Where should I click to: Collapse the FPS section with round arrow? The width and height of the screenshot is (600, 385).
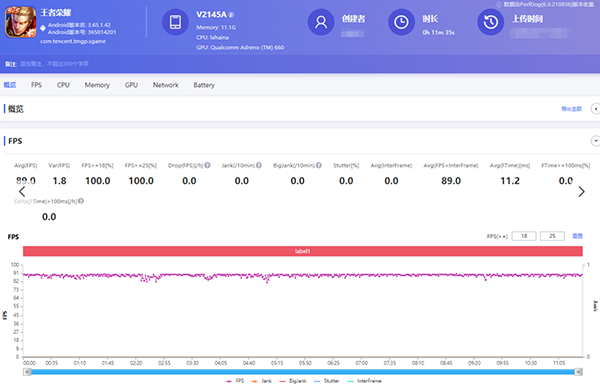(595, 141)
